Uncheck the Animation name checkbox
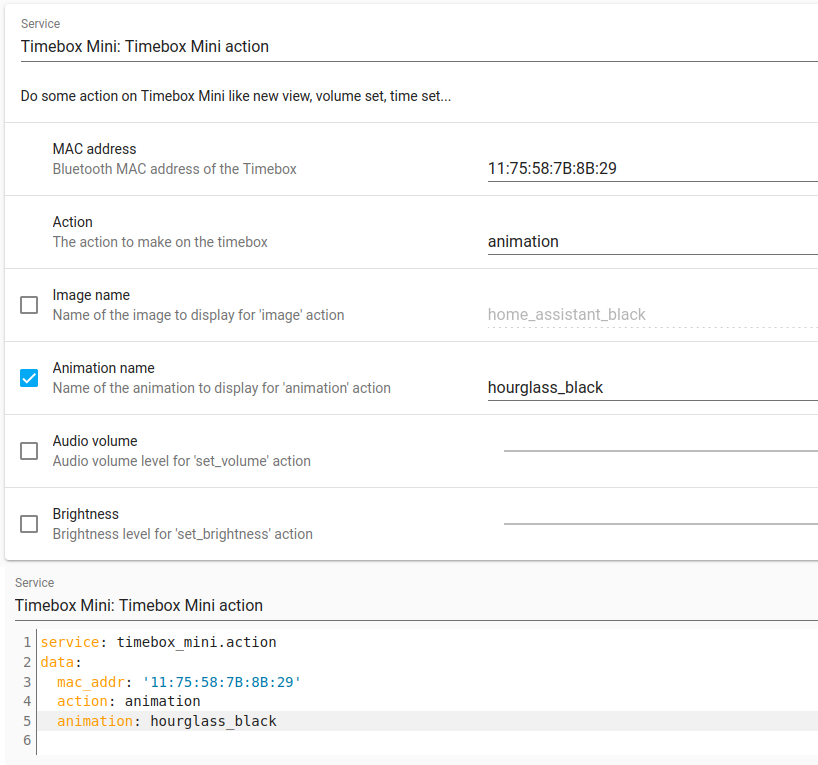The image size is (818, 765). click(x=29, y=378)
